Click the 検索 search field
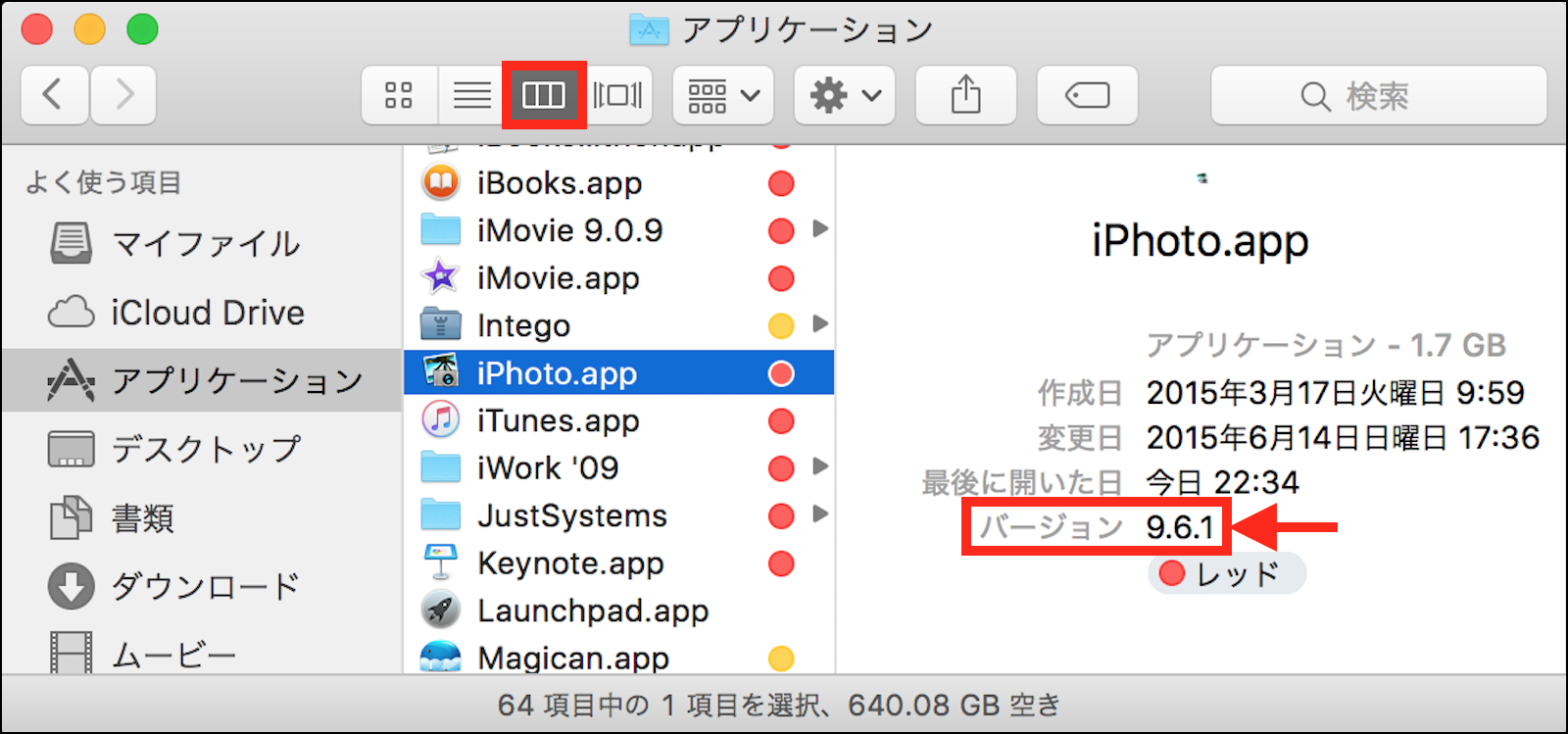 pyautogui.click(x=1379, y=95)
